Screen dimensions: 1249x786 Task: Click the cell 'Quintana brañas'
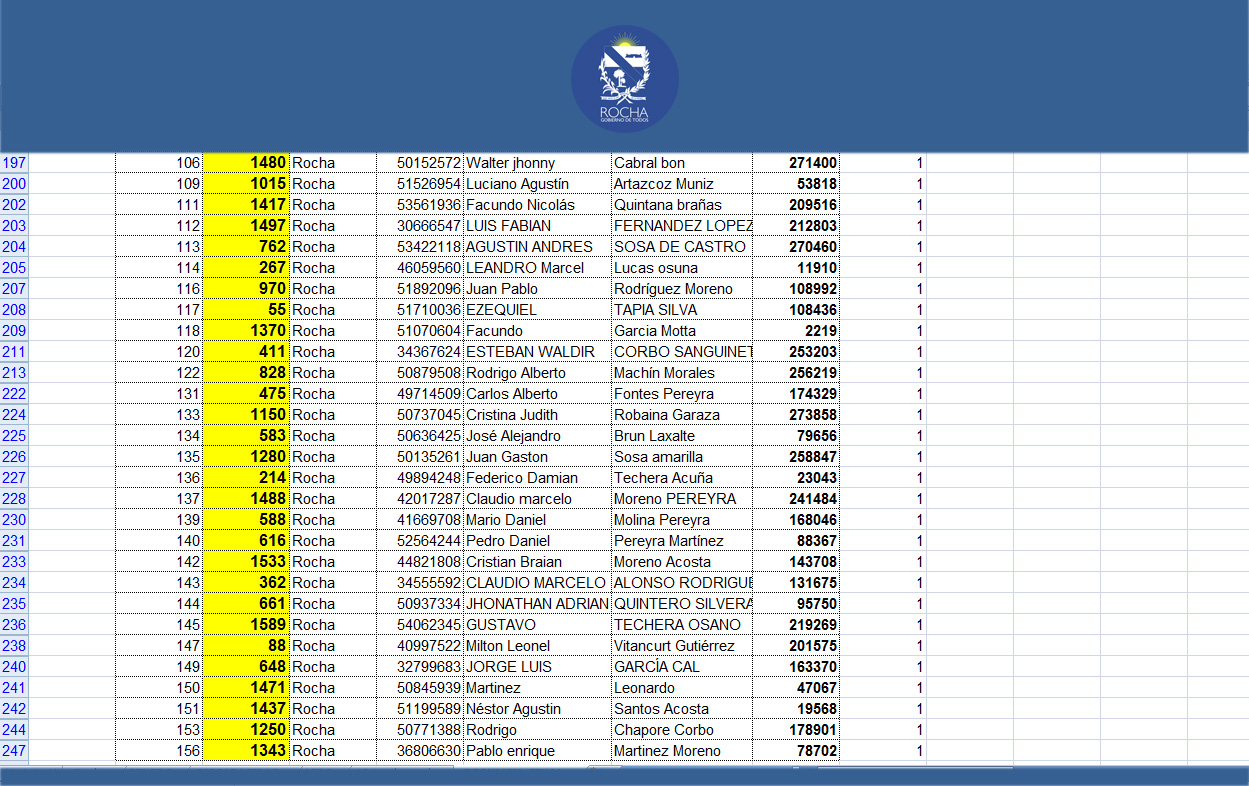[682, 205]
